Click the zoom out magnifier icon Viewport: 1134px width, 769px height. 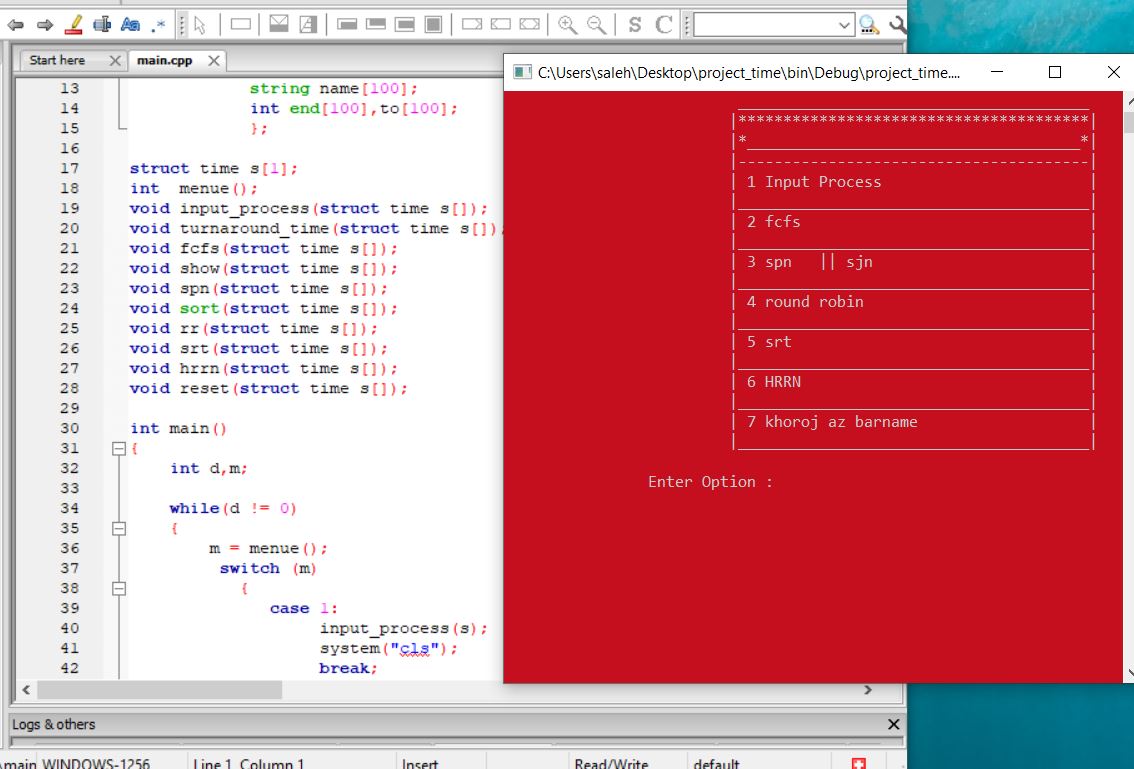point(596,23)
